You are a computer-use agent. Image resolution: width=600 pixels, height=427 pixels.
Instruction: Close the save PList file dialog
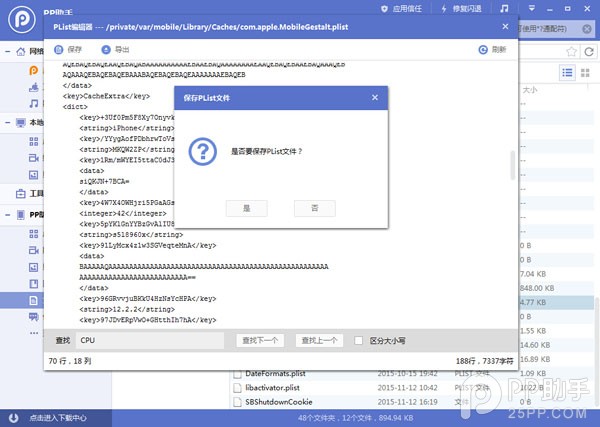375,98
